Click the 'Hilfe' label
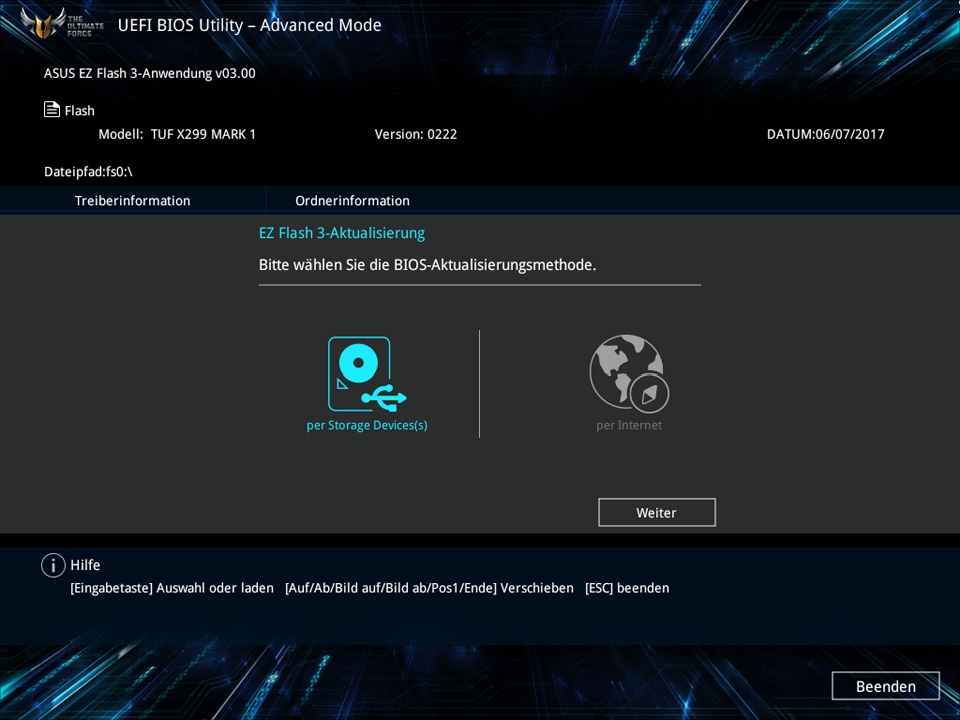The image size is (960, 720). pyautogui.click(x=85, y=565)
